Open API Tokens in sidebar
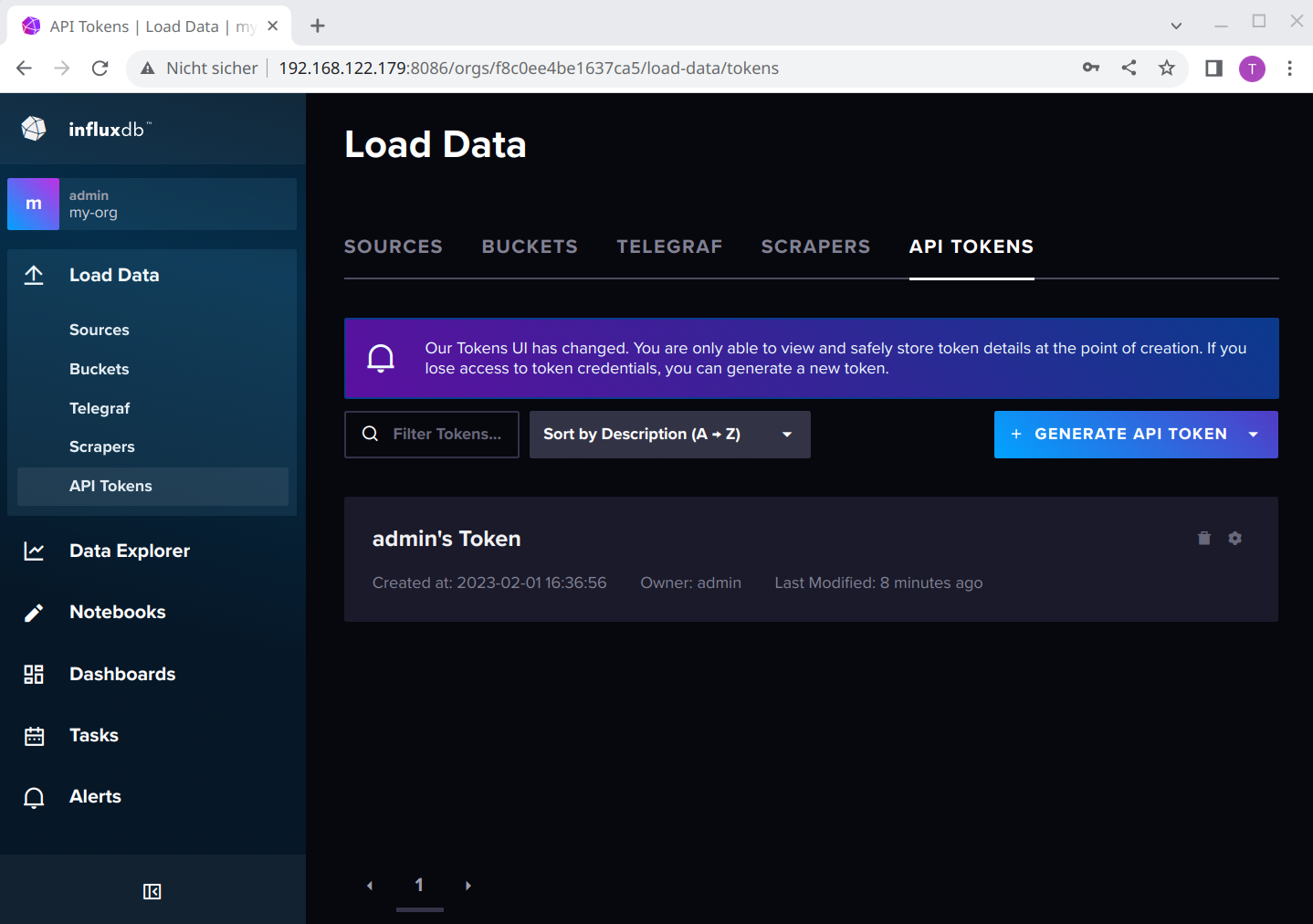The width and height of the screenshot is (1313, 924). (x=152, y=487)
